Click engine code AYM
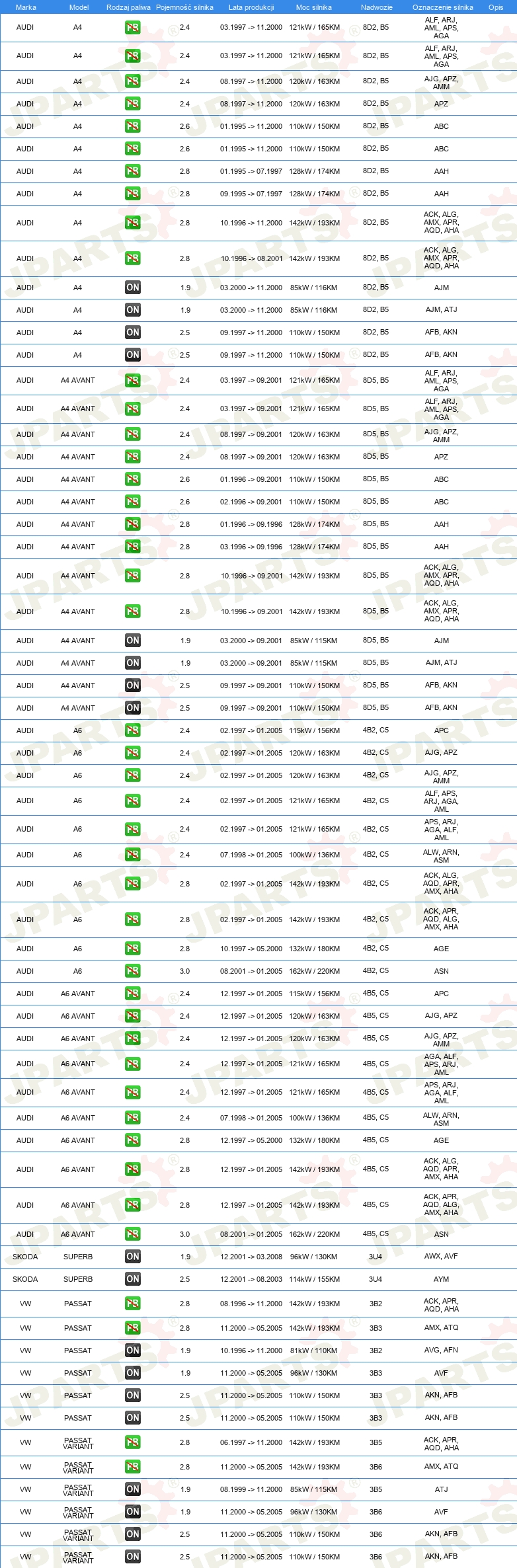This screenshot has width=517, height=1568. tap(442, 1279)
